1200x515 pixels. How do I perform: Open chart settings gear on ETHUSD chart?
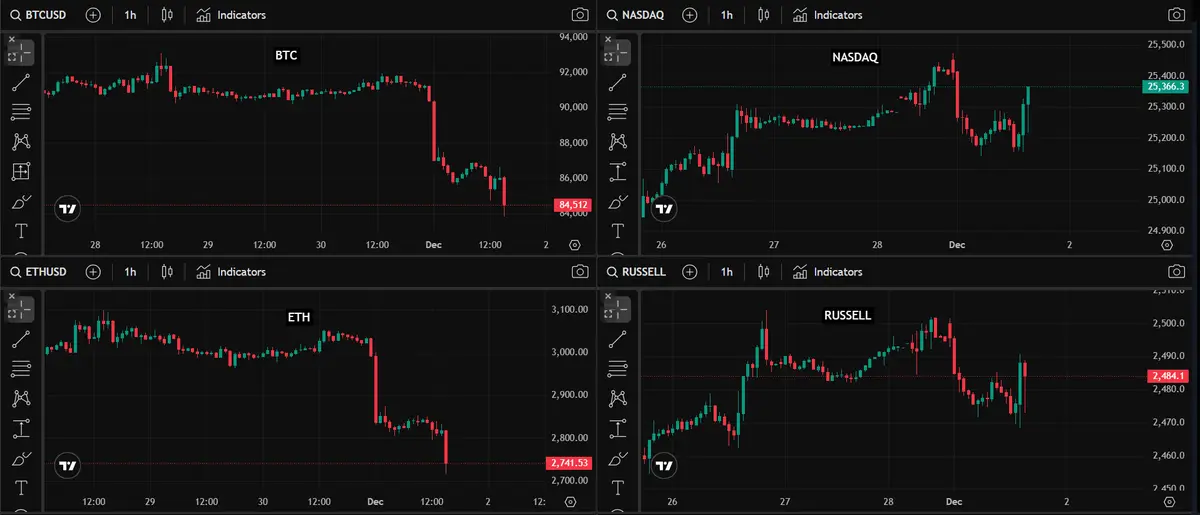[x=571, y=501]
